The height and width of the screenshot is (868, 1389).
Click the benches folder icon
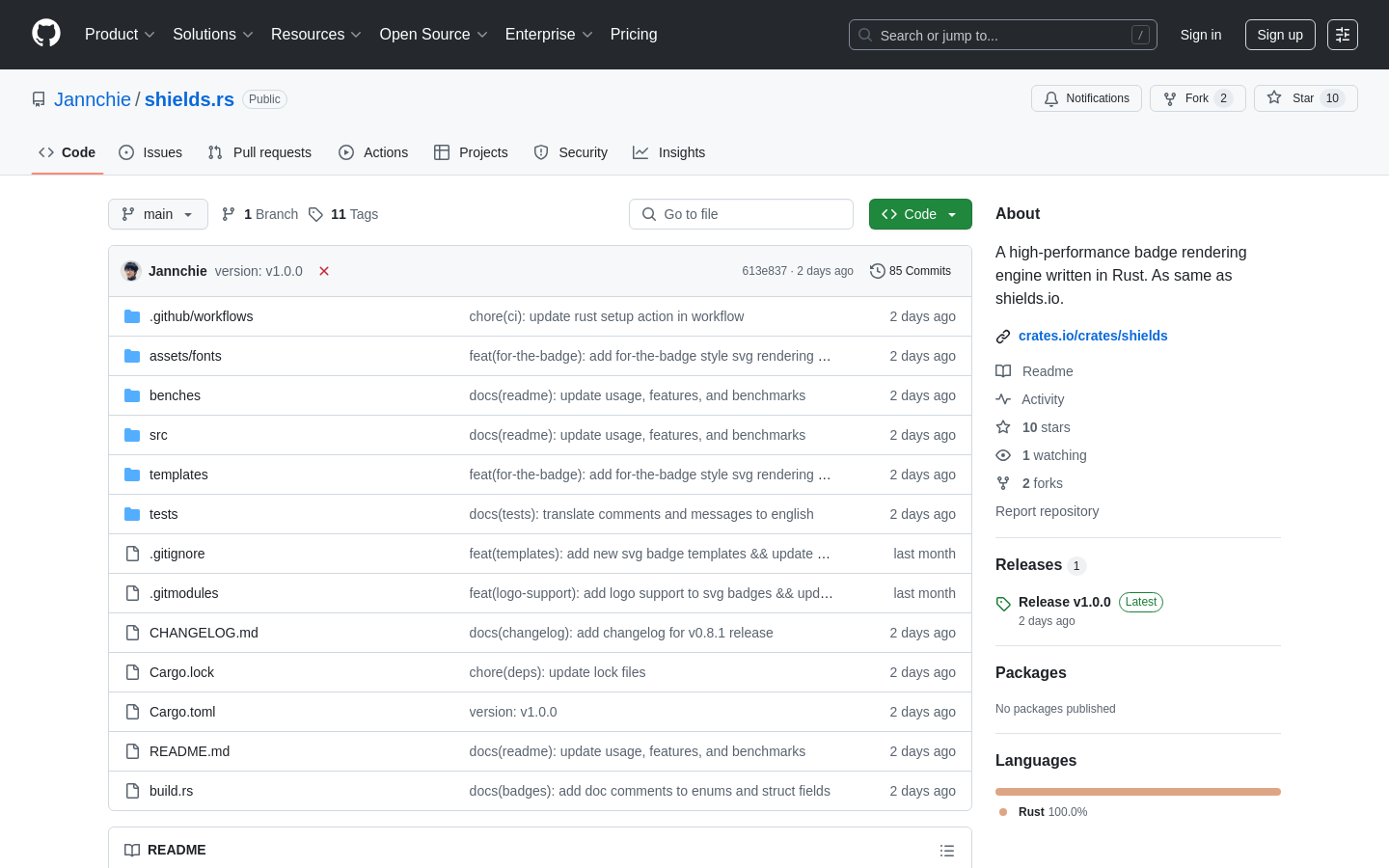point(132,395)
